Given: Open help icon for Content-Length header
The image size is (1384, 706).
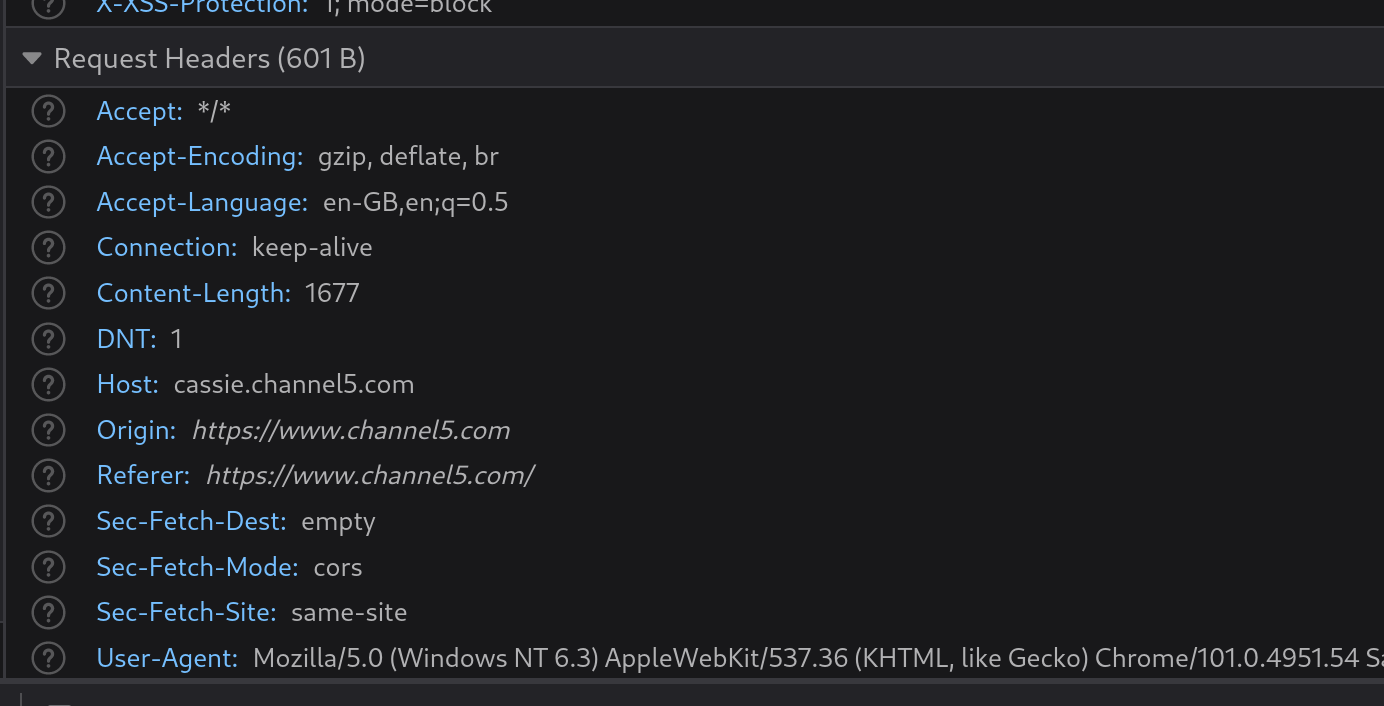Looking at the screenshot, I should coord(48,293).
